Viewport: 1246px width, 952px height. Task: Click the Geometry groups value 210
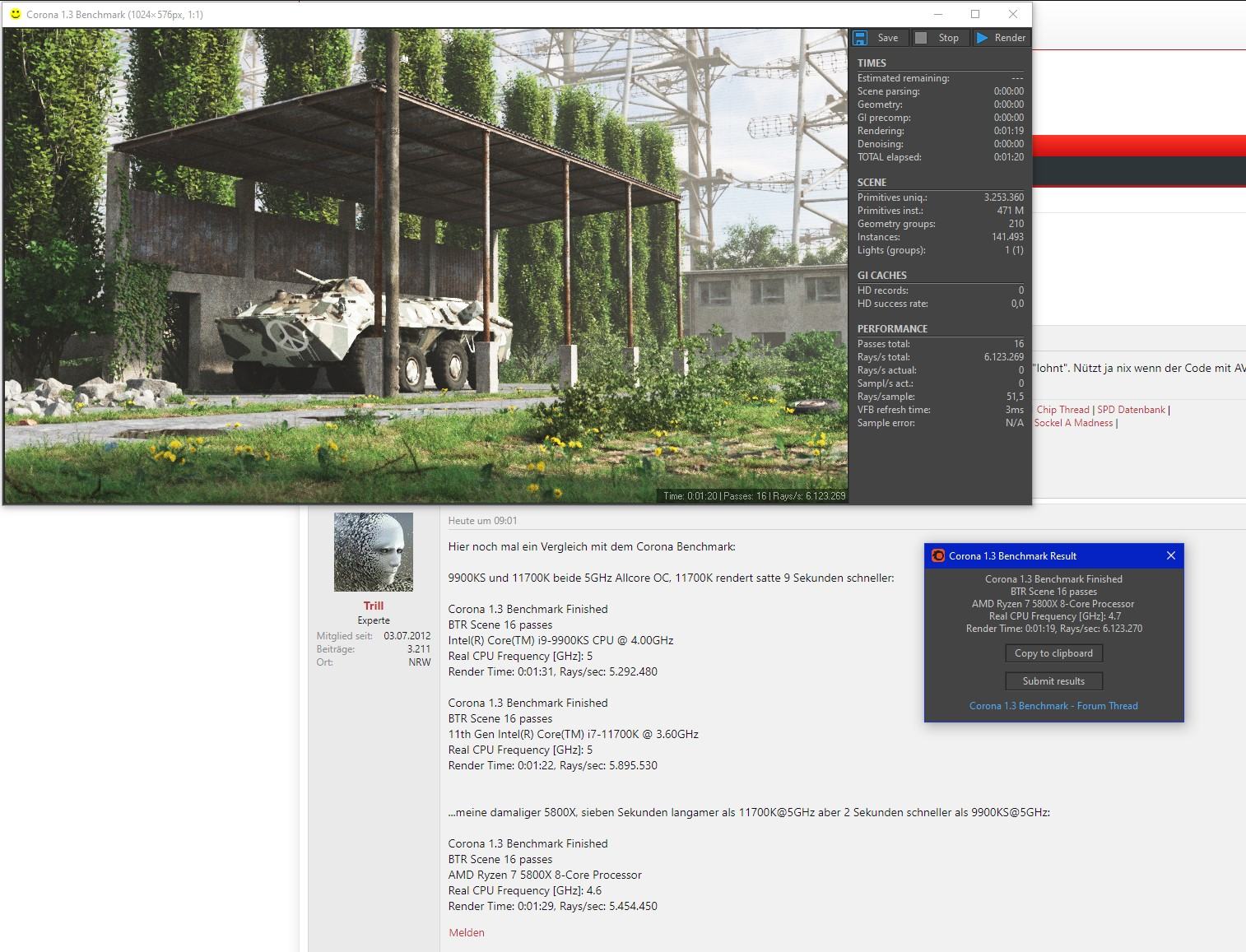point(1016,224)
